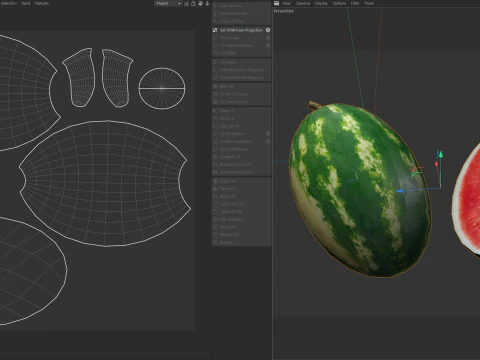Choose Unstitch UV command

241,157
